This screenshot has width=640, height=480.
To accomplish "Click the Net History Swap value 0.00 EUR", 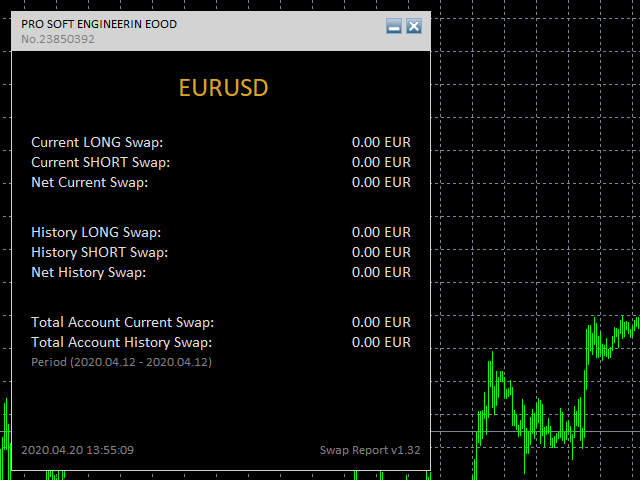I will (381, 272).
